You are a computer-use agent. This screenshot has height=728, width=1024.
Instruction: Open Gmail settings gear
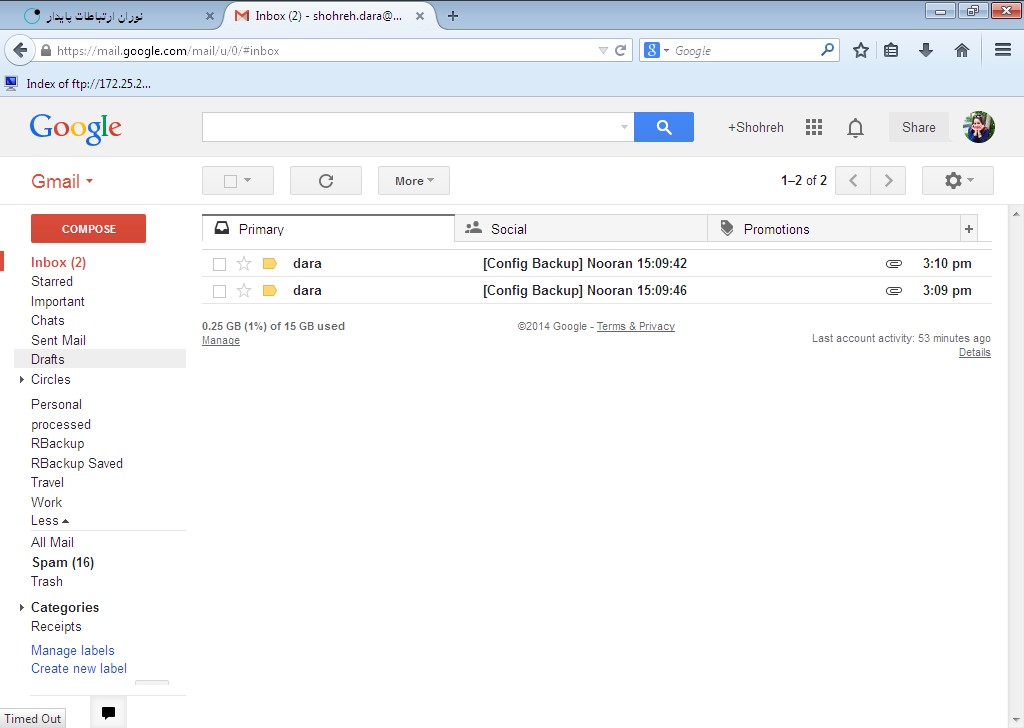957,181
